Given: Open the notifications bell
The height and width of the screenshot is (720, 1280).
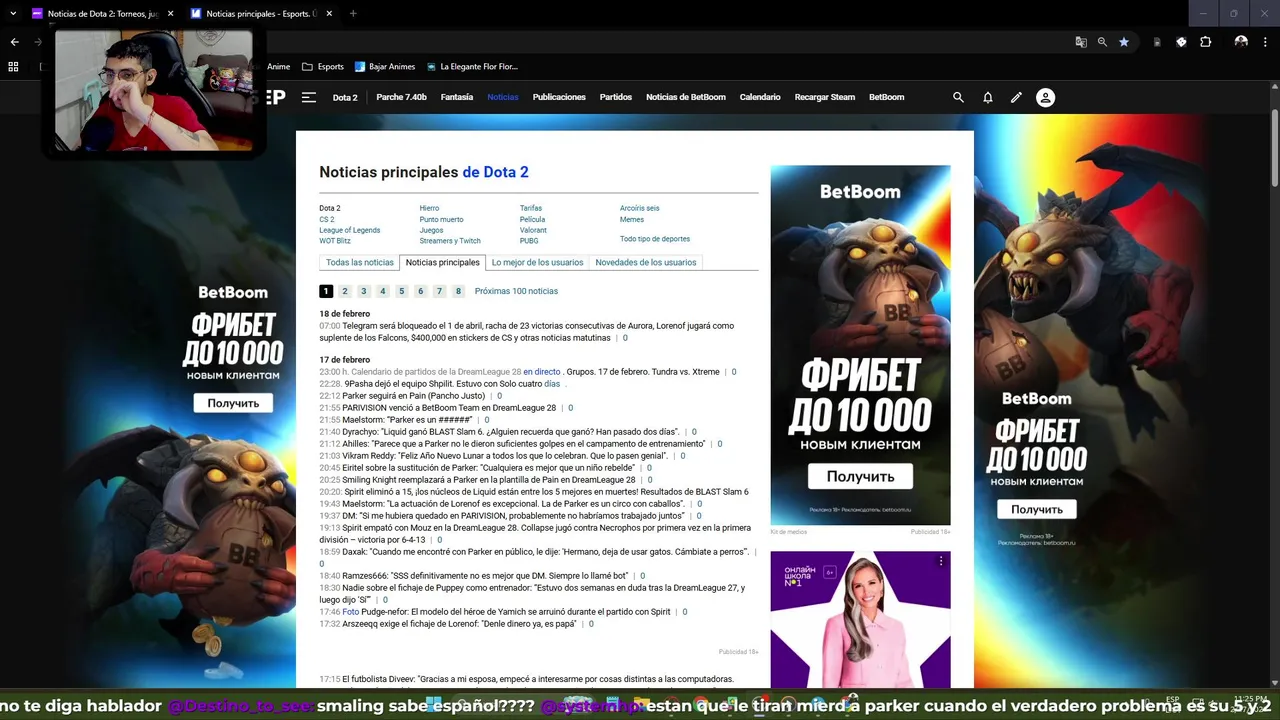Looking at the screenshot, I should point(987,97).
